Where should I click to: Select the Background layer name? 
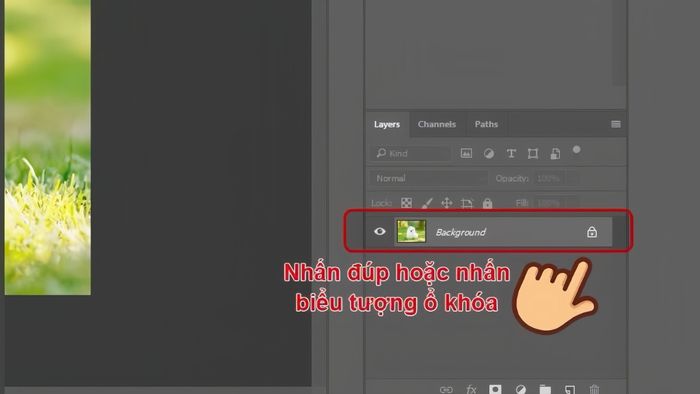[461, 232]
